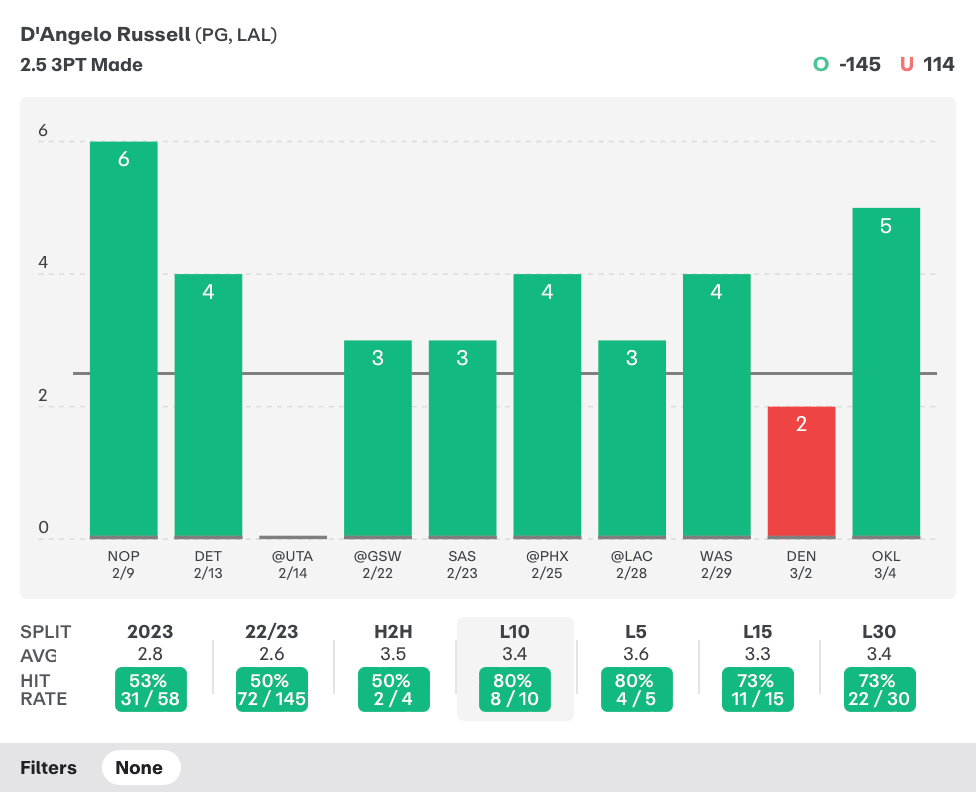976x792 pixels.
Task: Click the 'SPLIT' row label
Action: (45, 631)
